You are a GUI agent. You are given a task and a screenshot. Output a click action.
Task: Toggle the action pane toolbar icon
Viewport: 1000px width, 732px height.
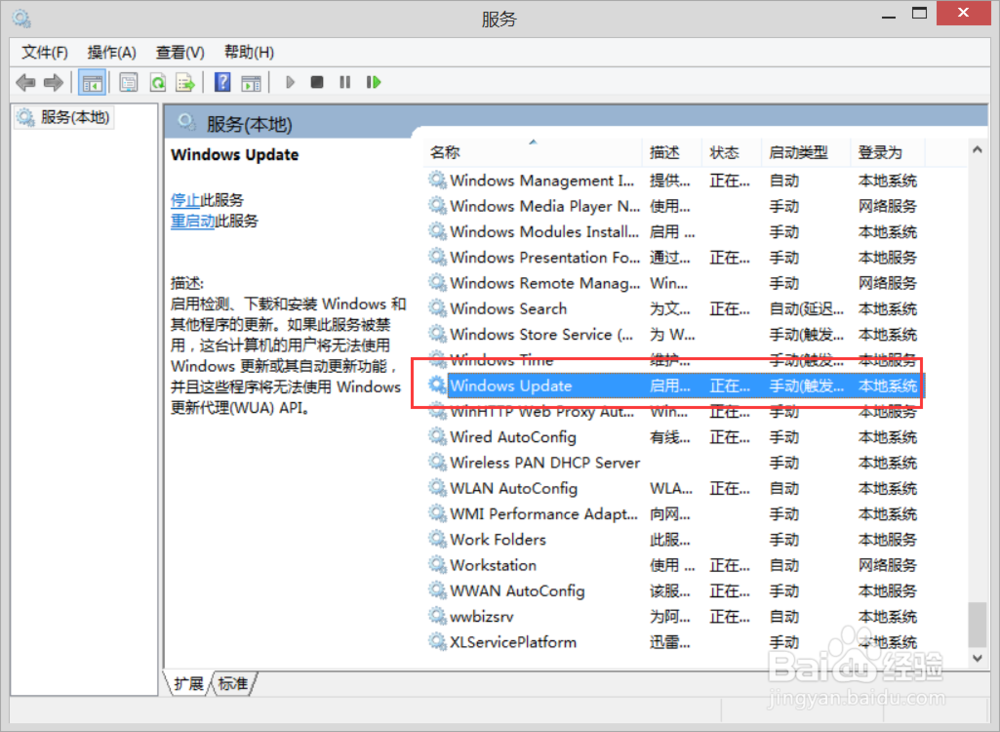(x=251, y=82)
